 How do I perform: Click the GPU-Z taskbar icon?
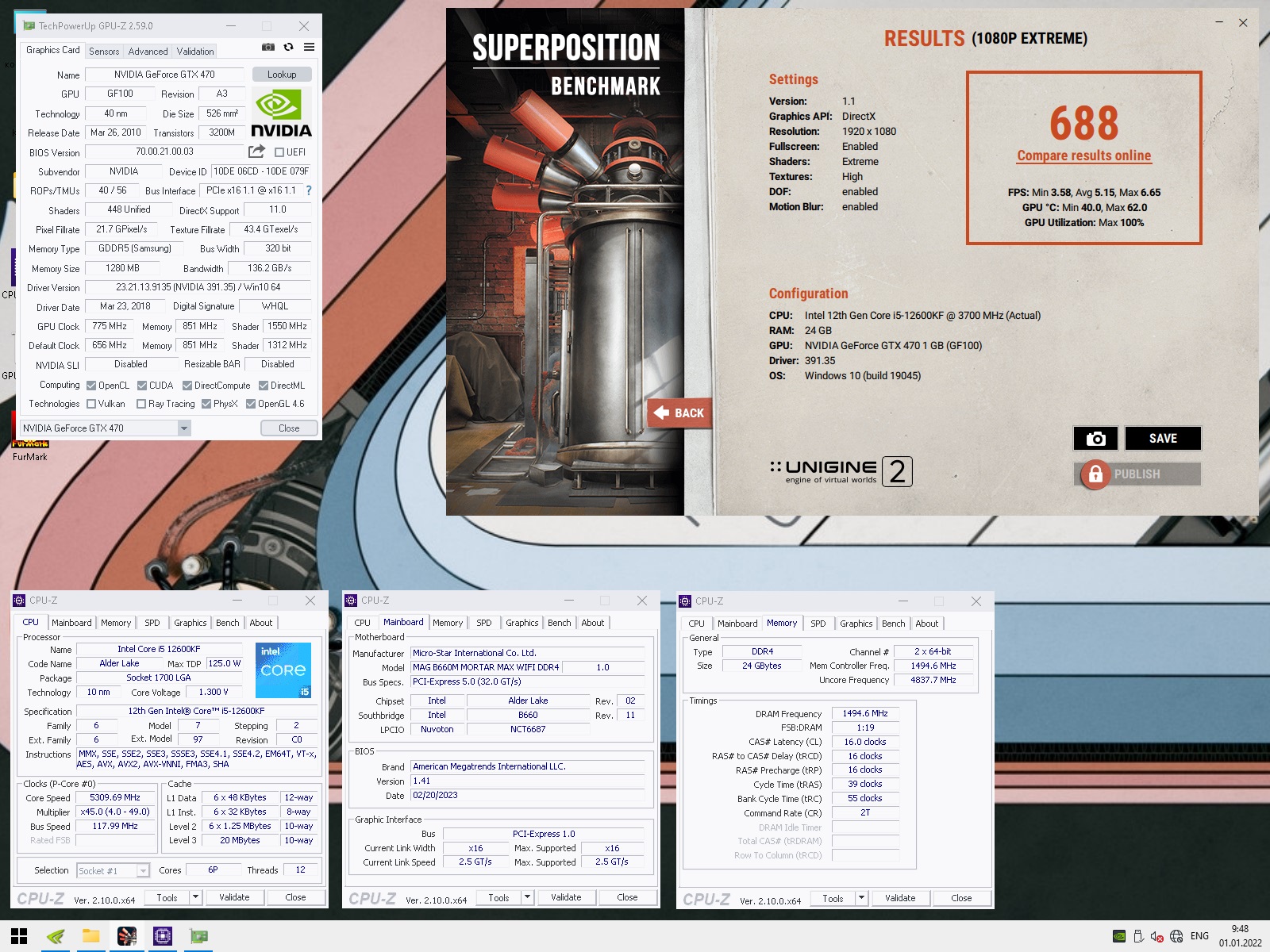(x=198, y=936)
